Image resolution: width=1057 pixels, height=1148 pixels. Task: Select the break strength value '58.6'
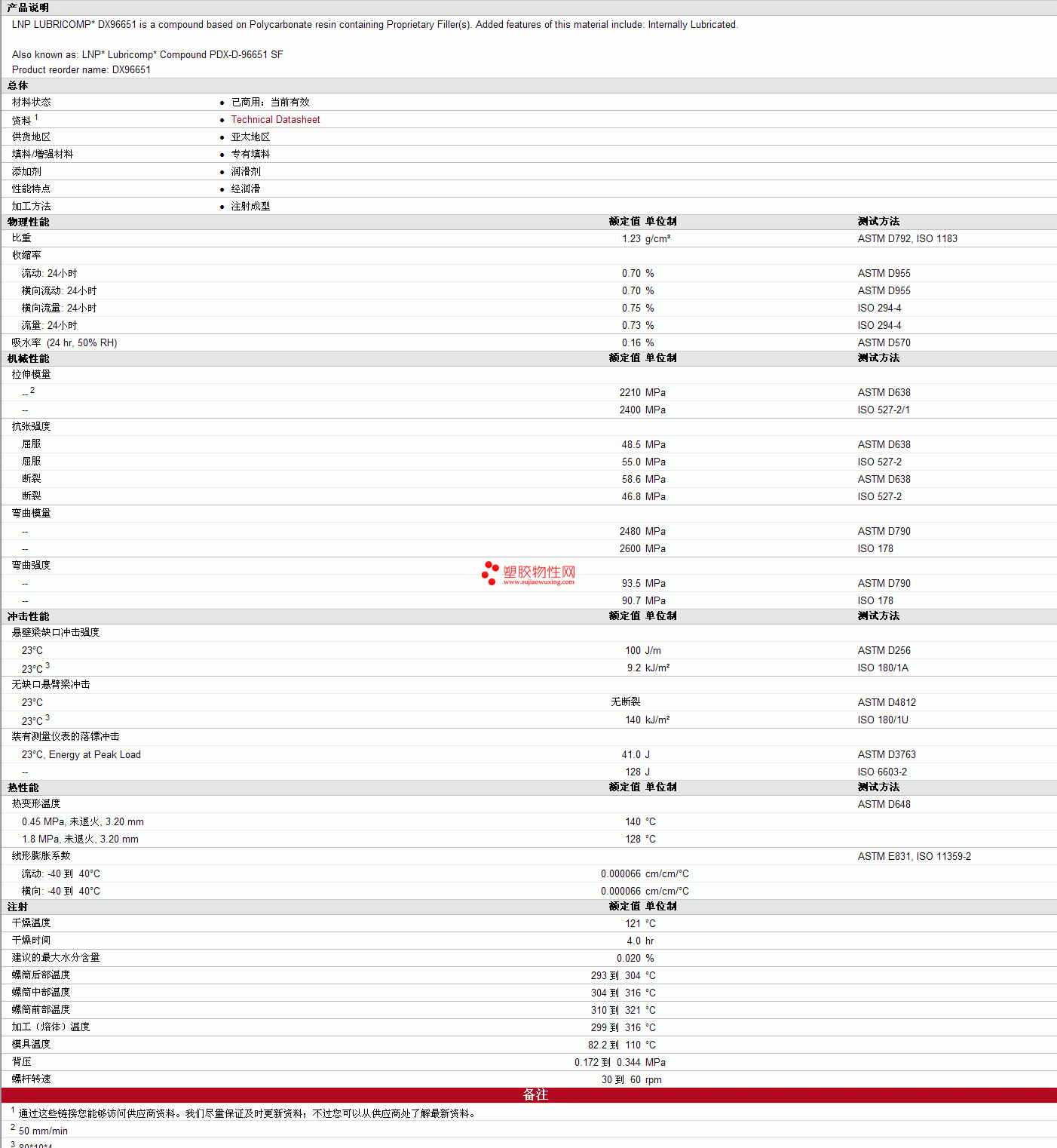coord(631,479)
